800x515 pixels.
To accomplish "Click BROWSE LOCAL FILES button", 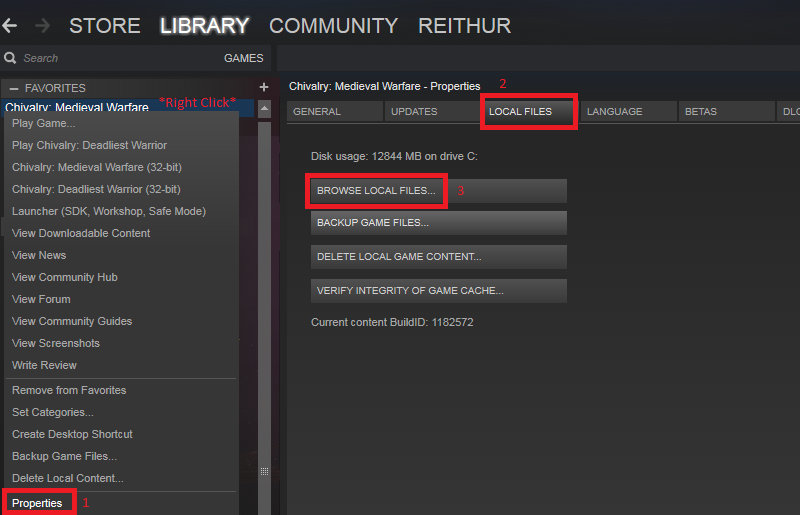I will [x=439, y=190].
